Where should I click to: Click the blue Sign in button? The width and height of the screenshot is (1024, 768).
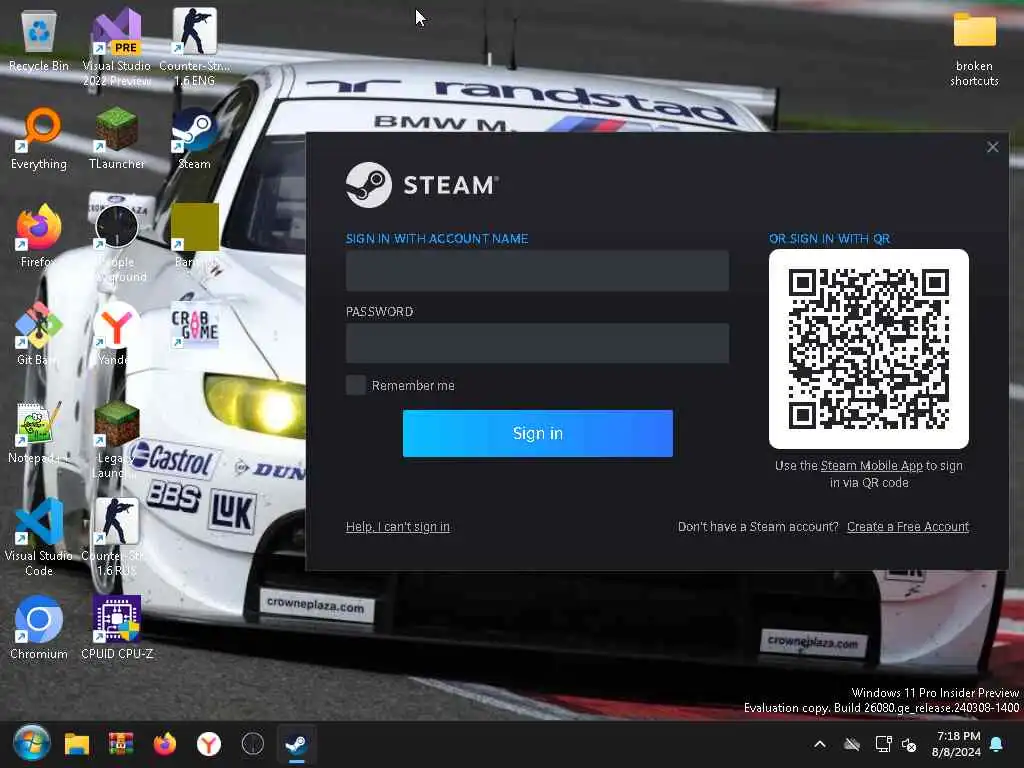click(x=537, y=434)
